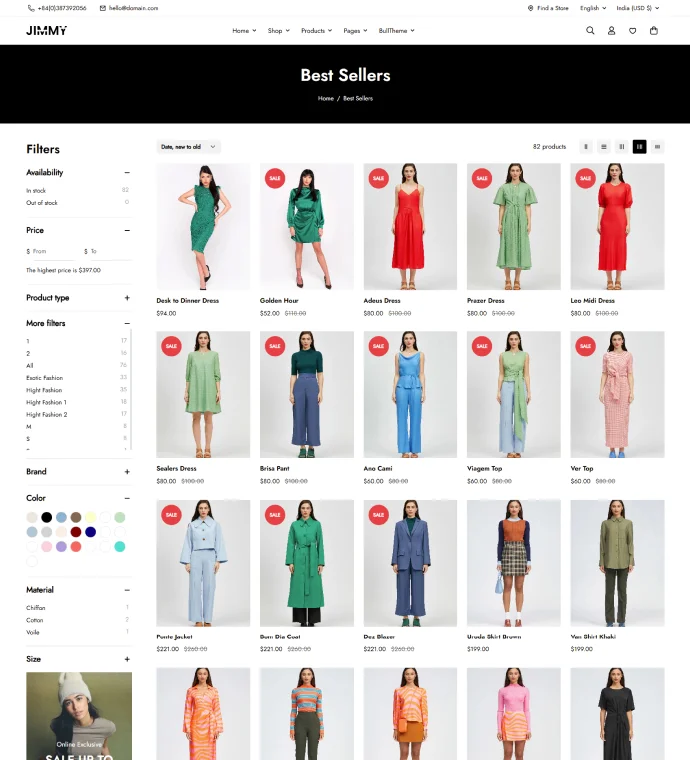
Task: Switch to the two-row list view icon
Action: tap(604, 146)
